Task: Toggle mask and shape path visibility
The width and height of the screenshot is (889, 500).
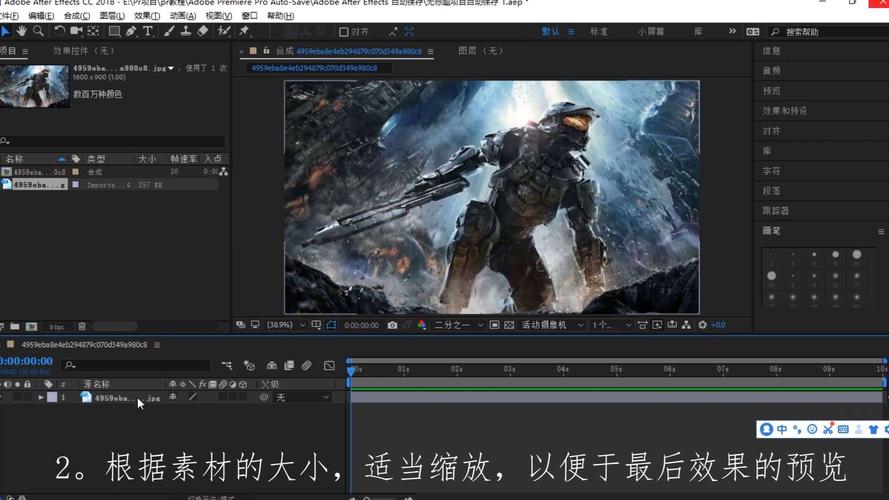Action: tap(331, 325)
